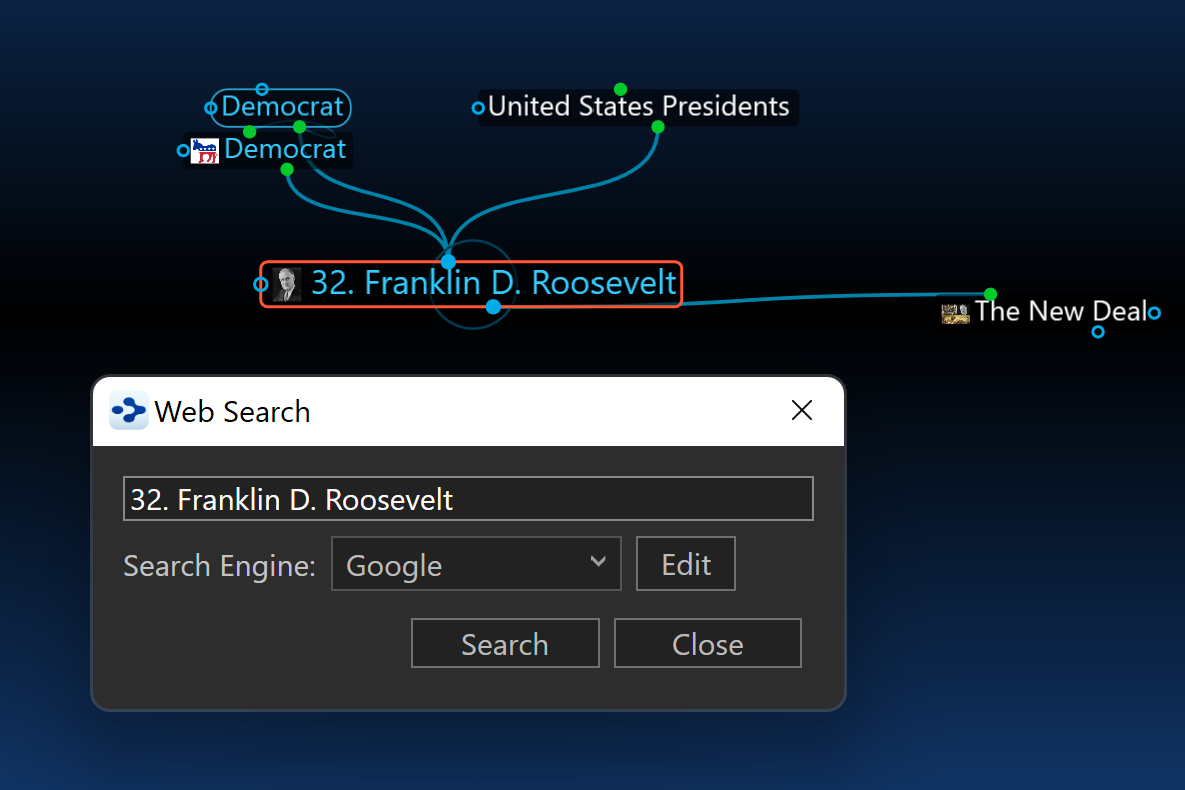Open the United States Presidents thought

(x=639, y=107)
